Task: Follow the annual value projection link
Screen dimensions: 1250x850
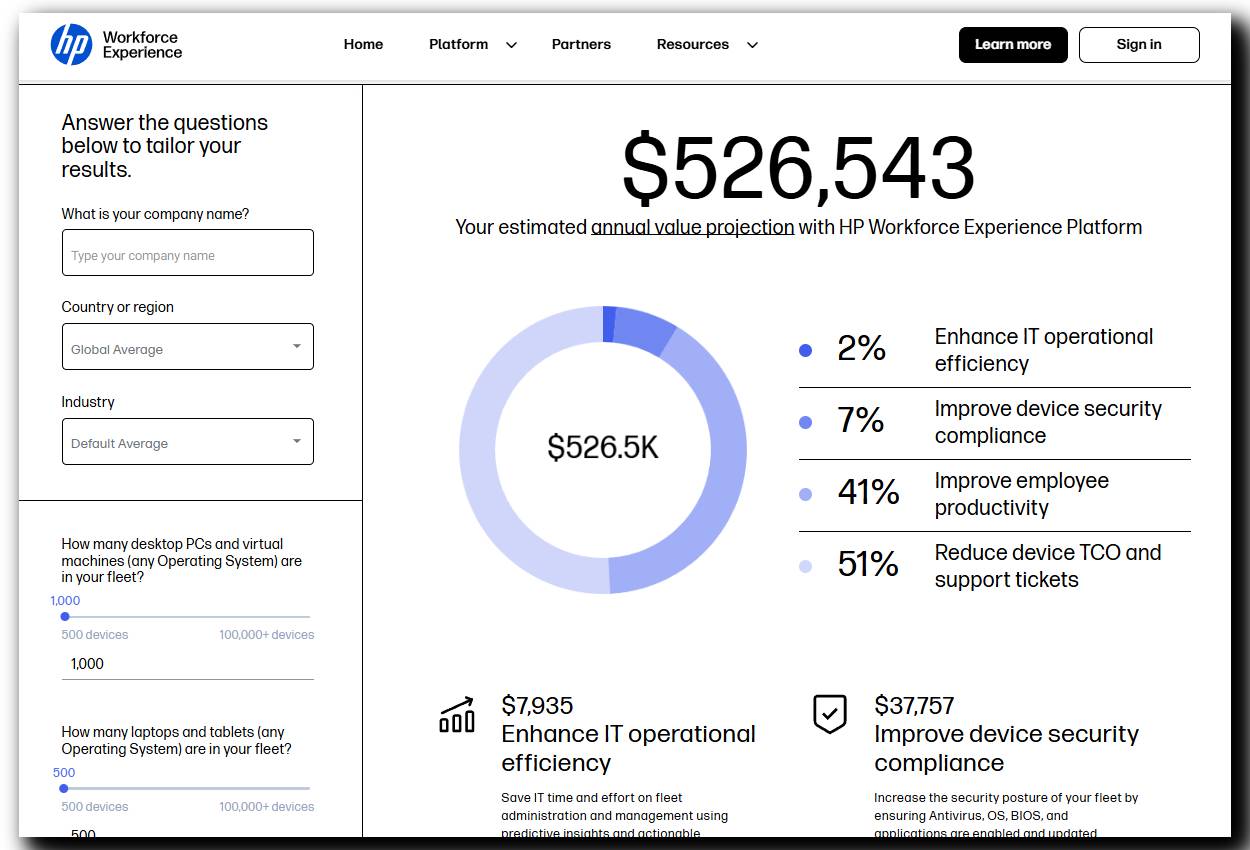Action: pos(692,227)
